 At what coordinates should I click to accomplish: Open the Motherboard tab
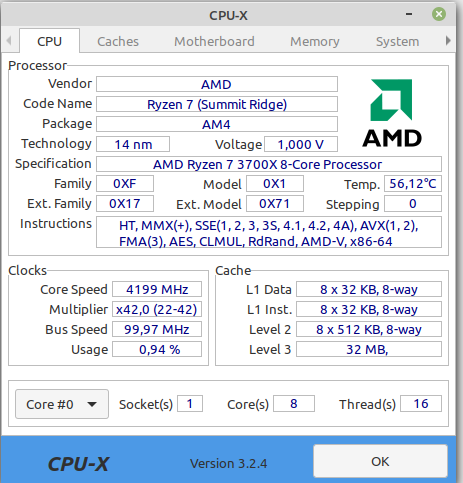point(214,41)
